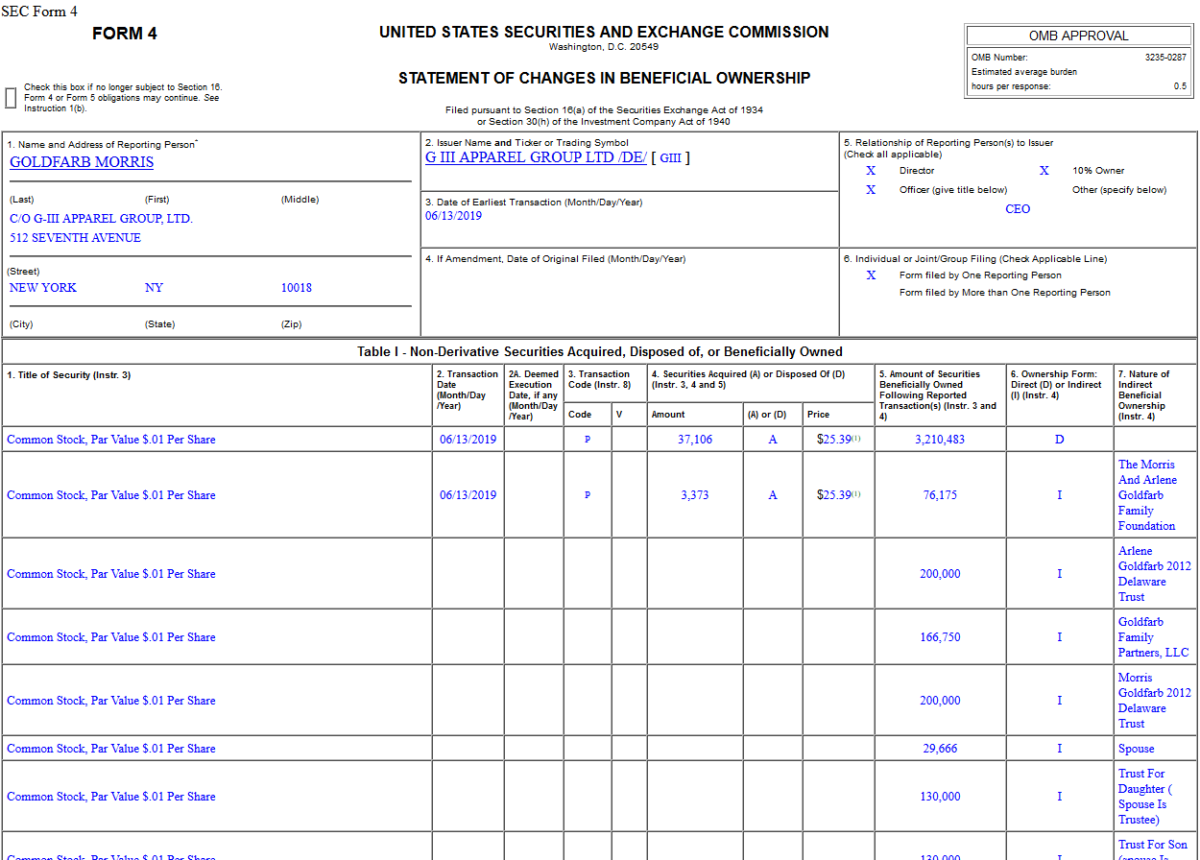Click the 29,666 amount cell
This screenshot has width=1200, height=860.
point(940,748)
